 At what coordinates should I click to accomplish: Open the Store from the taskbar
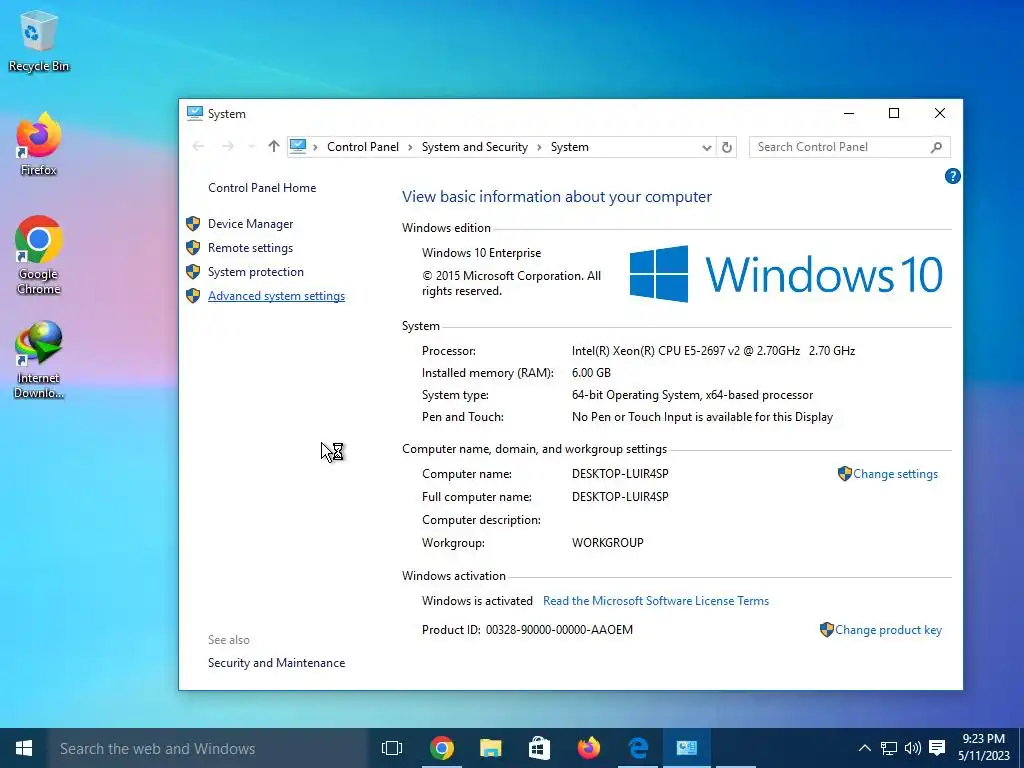pos(539,748)
